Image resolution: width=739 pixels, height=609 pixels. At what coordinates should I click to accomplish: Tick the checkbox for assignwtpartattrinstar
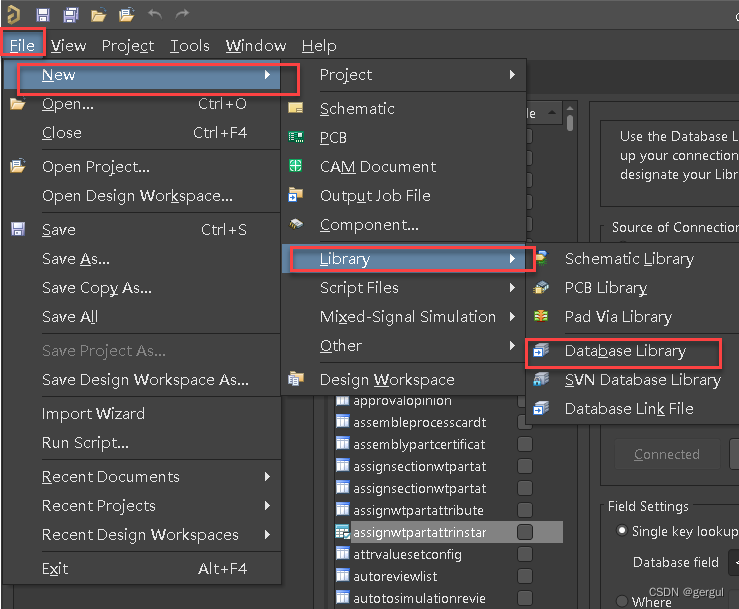525,532
